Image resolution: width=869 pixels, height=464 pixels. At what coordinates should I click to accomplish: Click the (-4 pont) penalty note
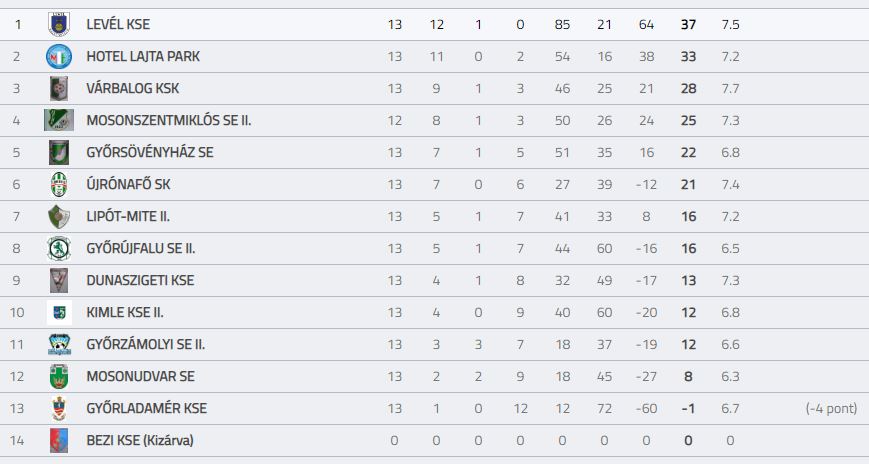[831, 409]
